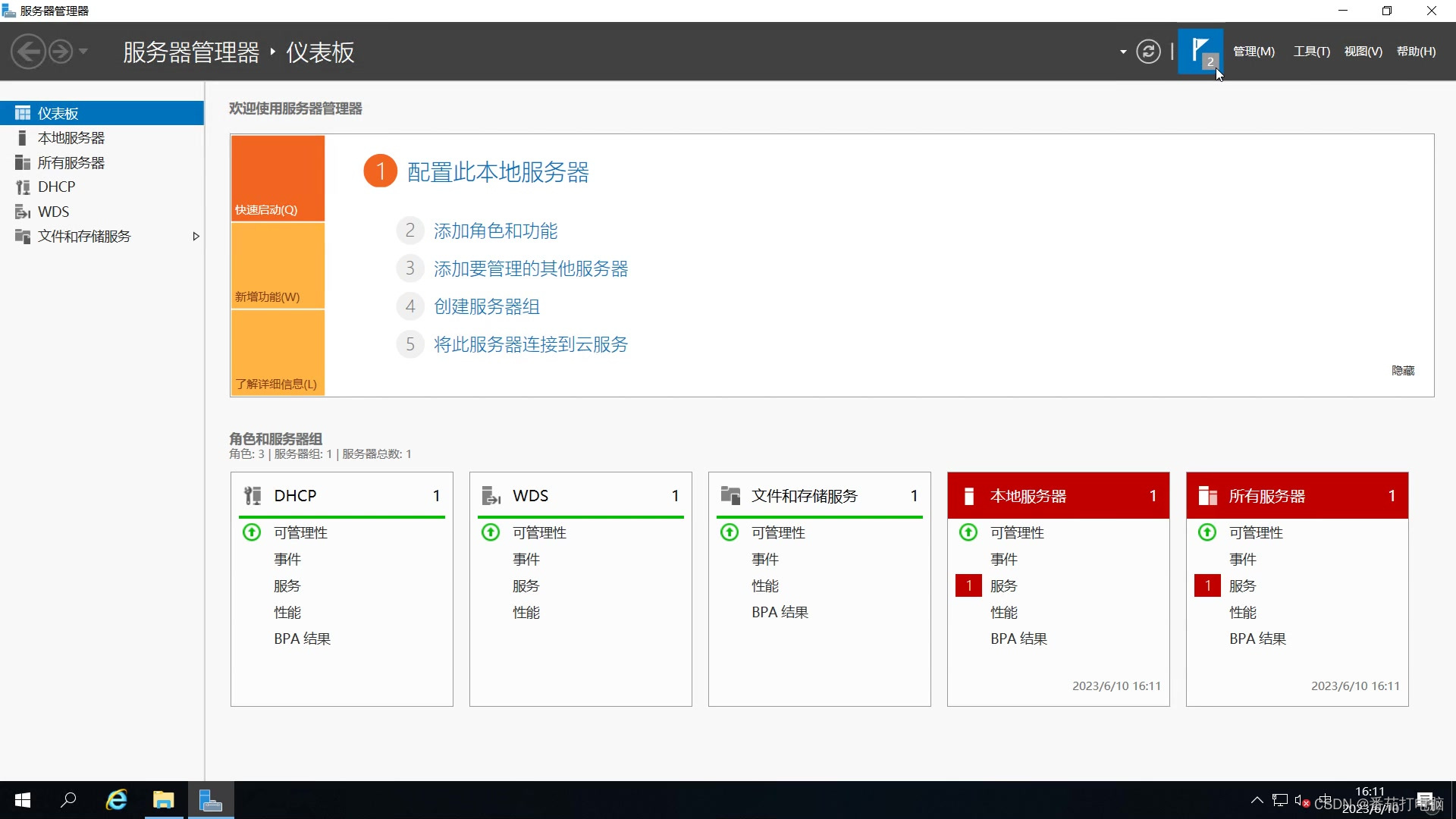The height and width of the screenshot is (819, 1456).
Task: Click the muted volume tray icon
Action: [x=1302, y=800]
